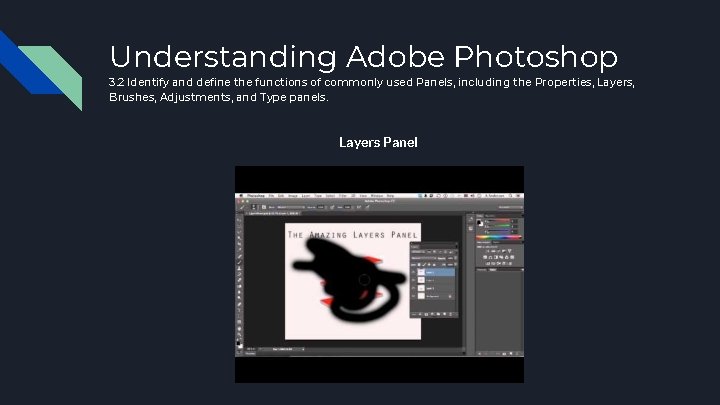Open the Window menu in menu bar
The image size is (720, 405).
tap(377, 196)
